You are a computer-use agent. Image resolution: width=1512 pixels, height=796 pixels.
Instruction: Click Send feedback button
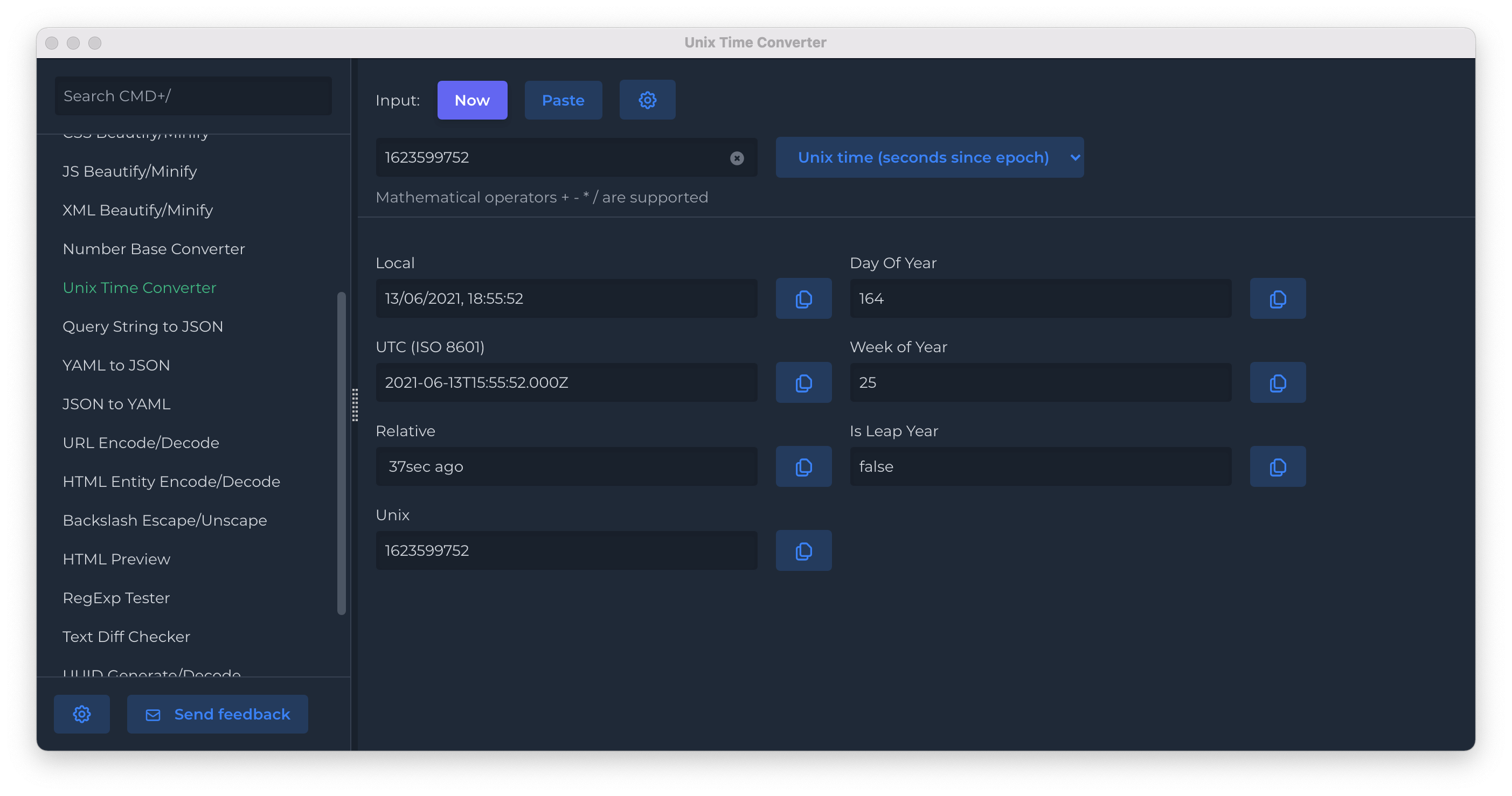(x=219, y=714)
